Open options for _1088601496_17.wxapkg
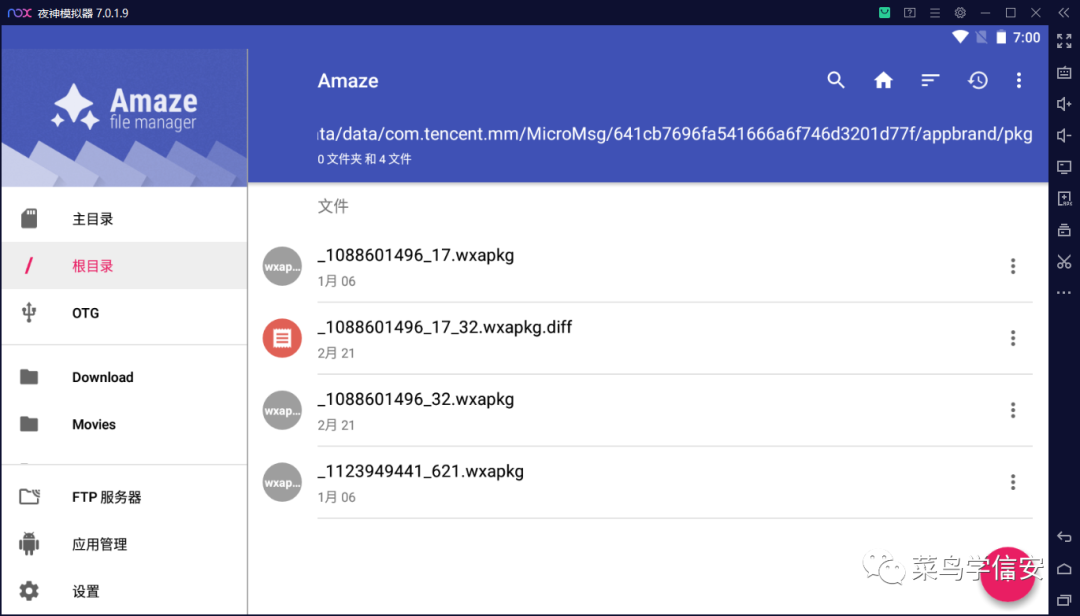The width and height of the screenshot is (1080, 616). [1012, 266]
